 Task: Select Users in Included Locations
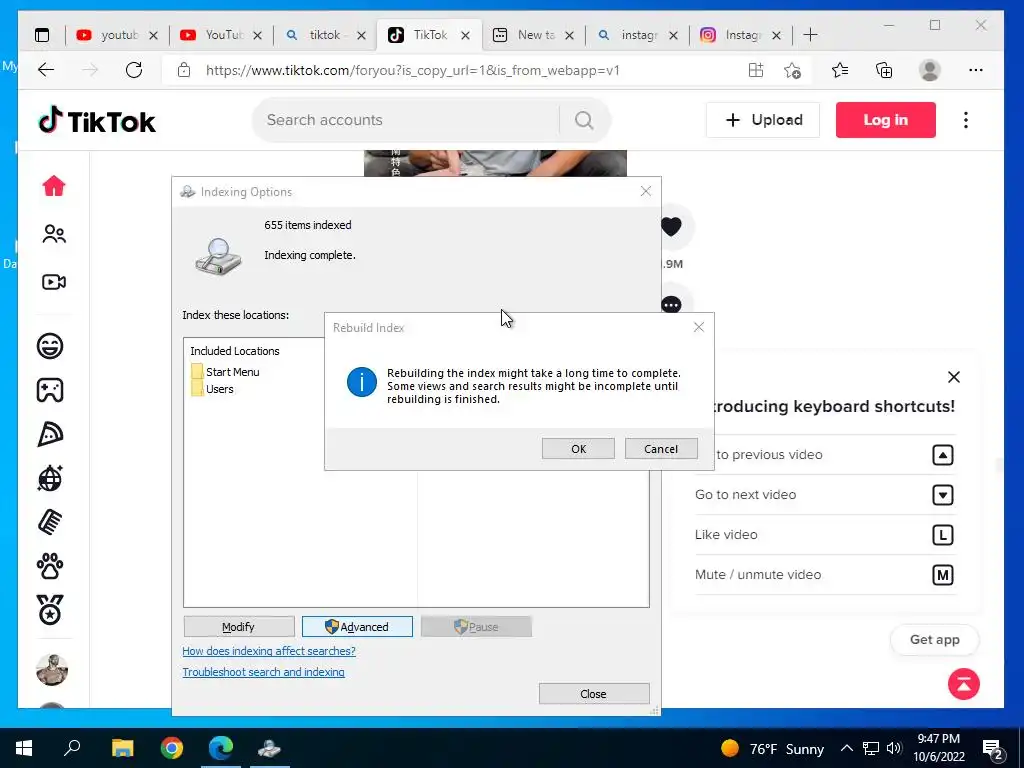pos(212,389)
